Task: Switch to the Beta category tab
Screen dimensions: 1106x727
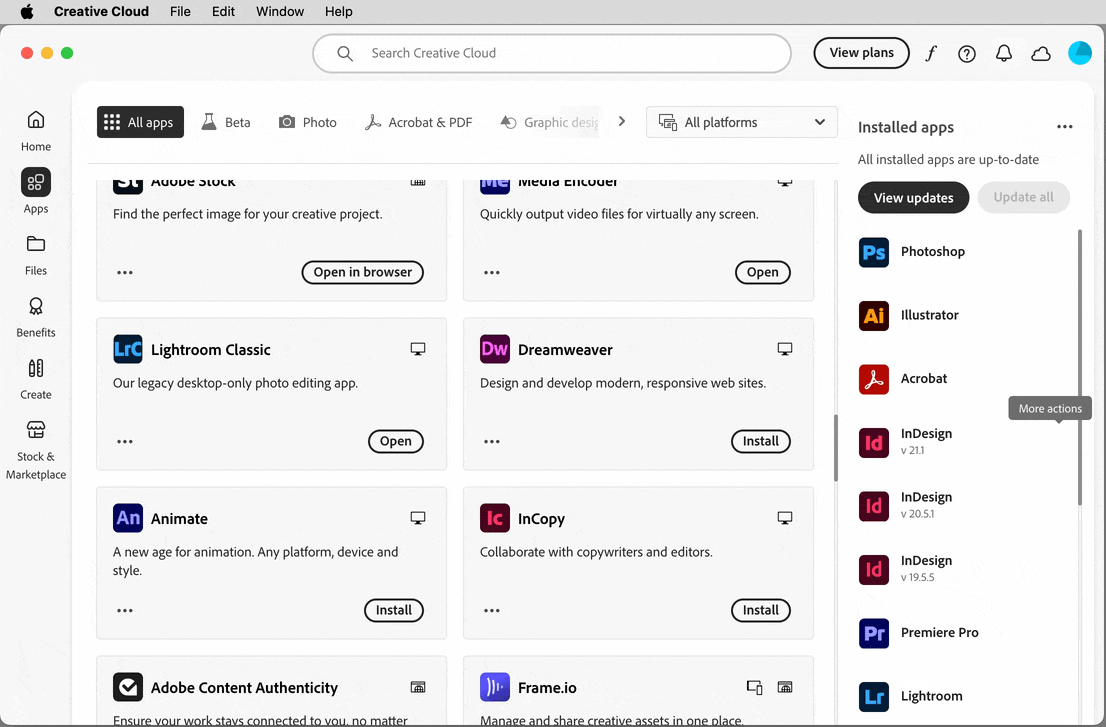Action: (226, 122)
